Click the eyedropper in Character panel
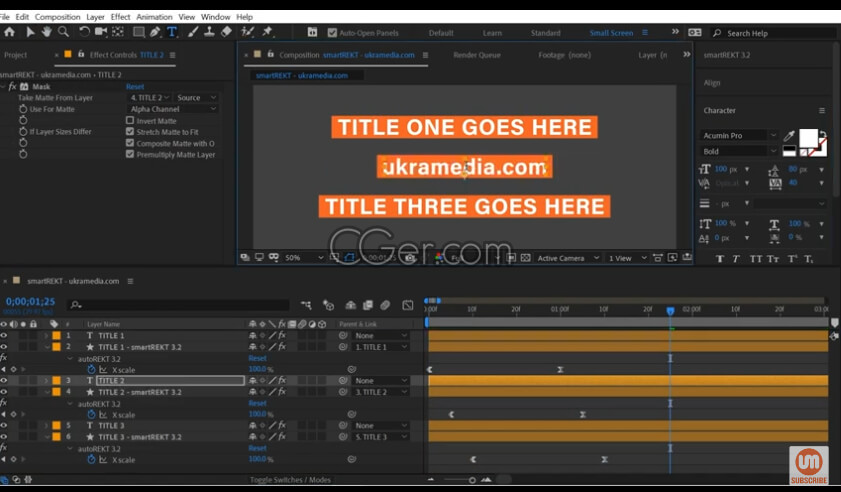This screenshot has width=841, height=492. [x=789, y=136]
